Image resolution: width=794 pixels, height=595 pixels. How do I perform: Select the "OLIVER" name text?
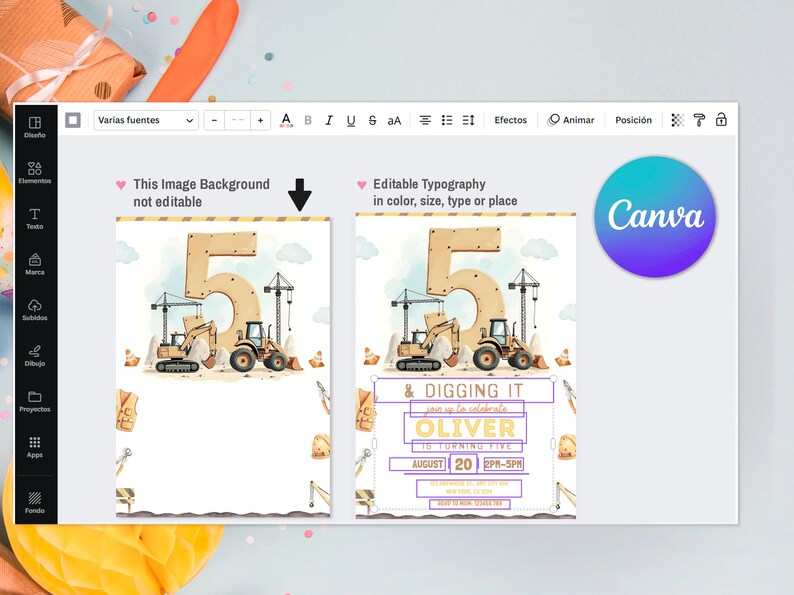(x=465, y=428)
